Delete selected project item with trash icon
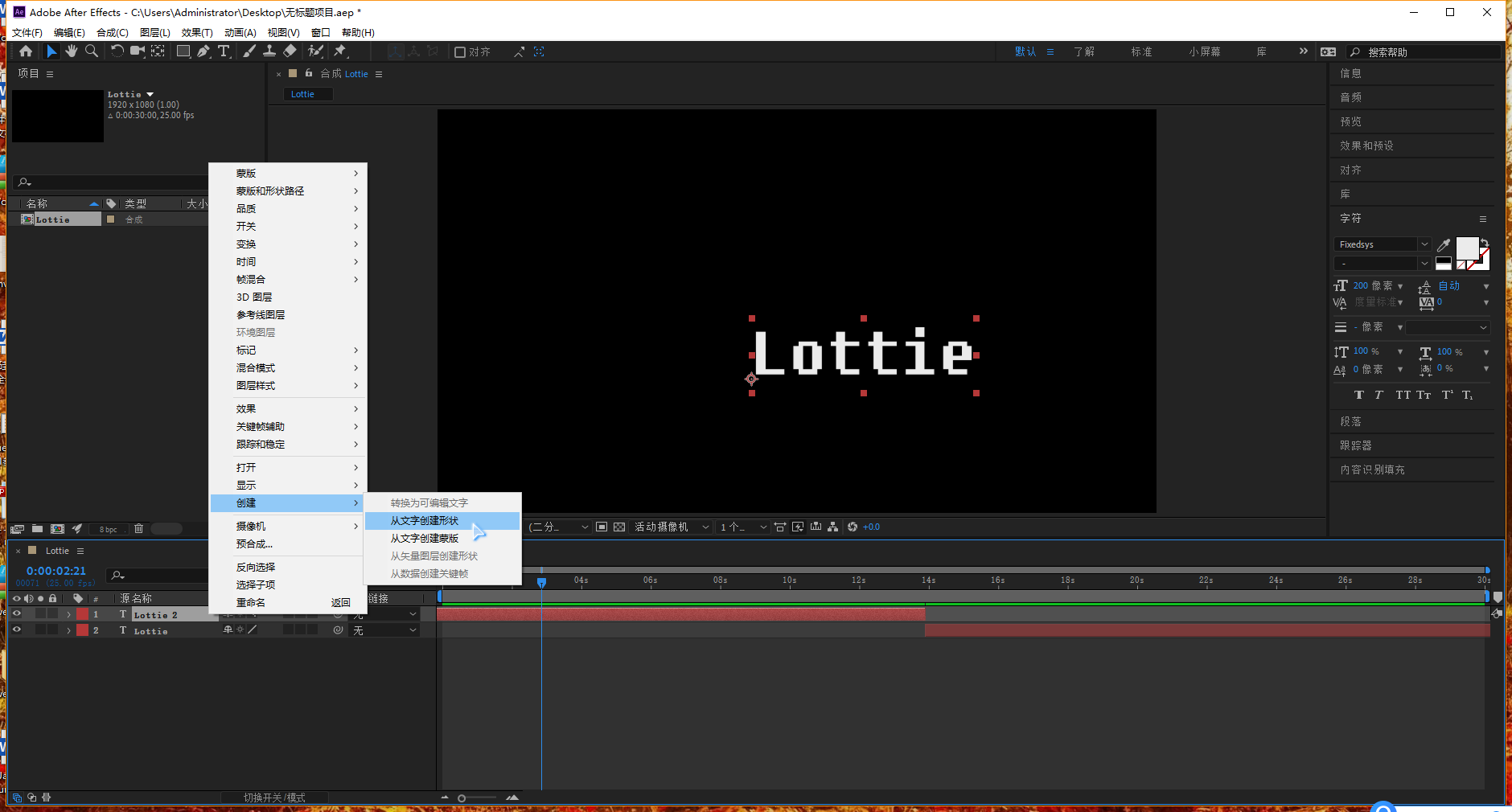Image resolution: width=1512 pixels, height=812 pixels. tap(138, 529)
